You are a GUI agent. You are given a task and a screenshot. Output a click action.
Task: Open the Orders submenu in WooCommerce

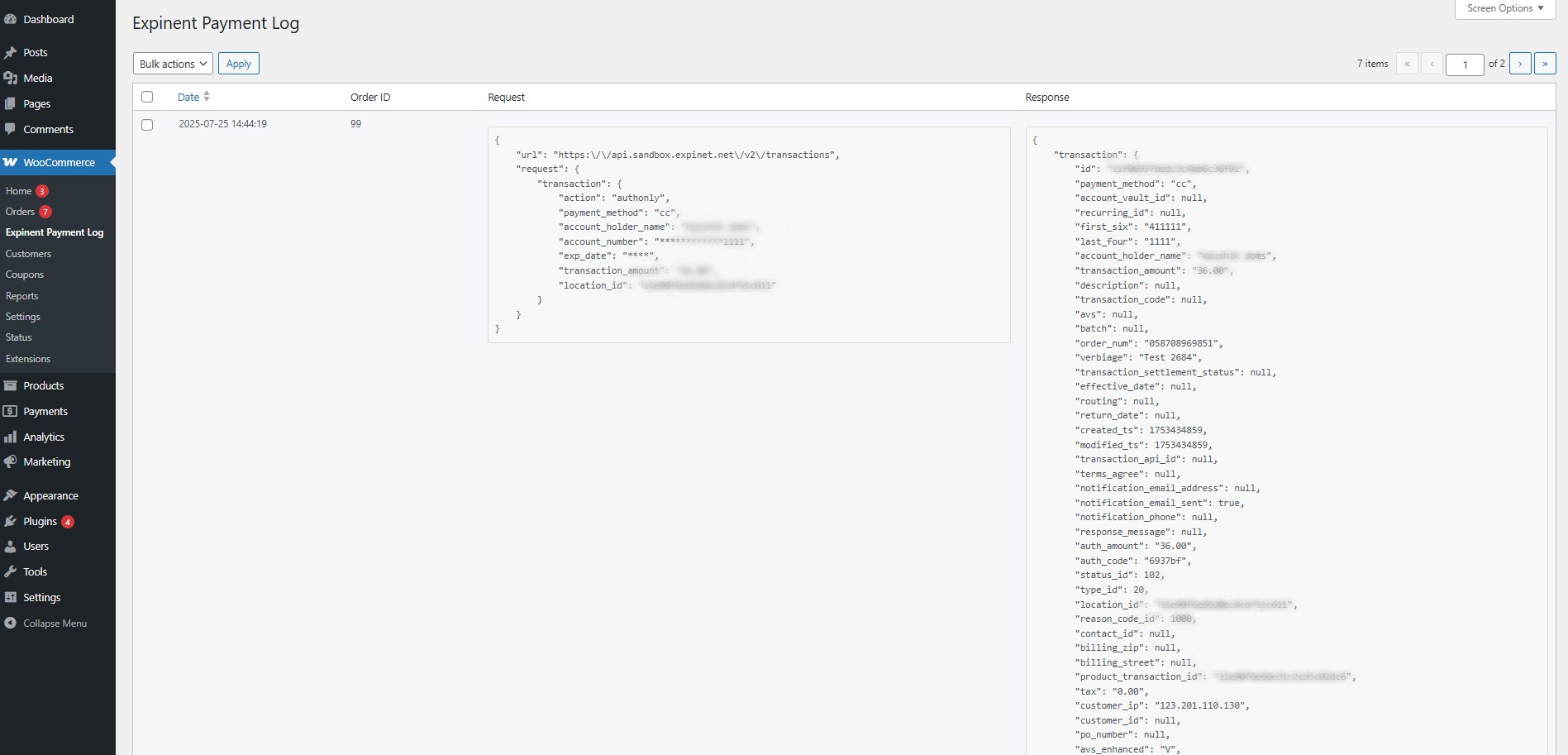tap(21, 211)
